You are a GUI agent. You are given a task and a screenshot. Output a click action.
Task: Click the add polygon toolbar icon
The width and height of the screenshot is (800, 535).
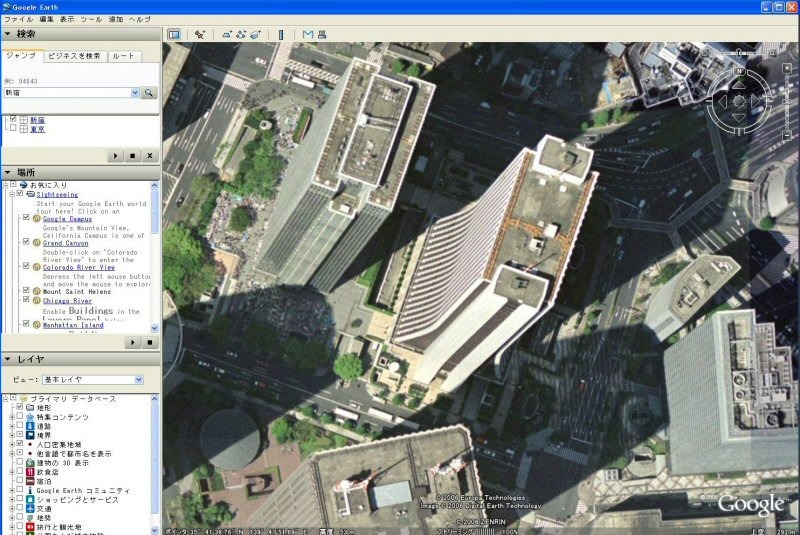(x=227, y=35)
